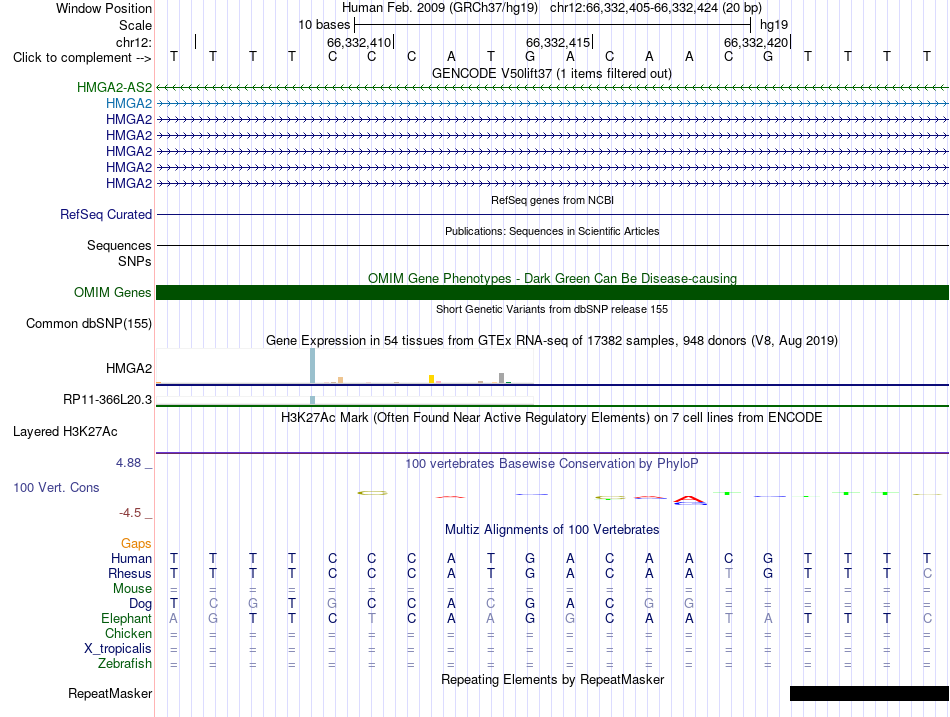Image resolution: width=950 pixels, height=717 pixels.
Task: Open the GENCODE V50lift37 track title
Action: [x=551, y=73]
